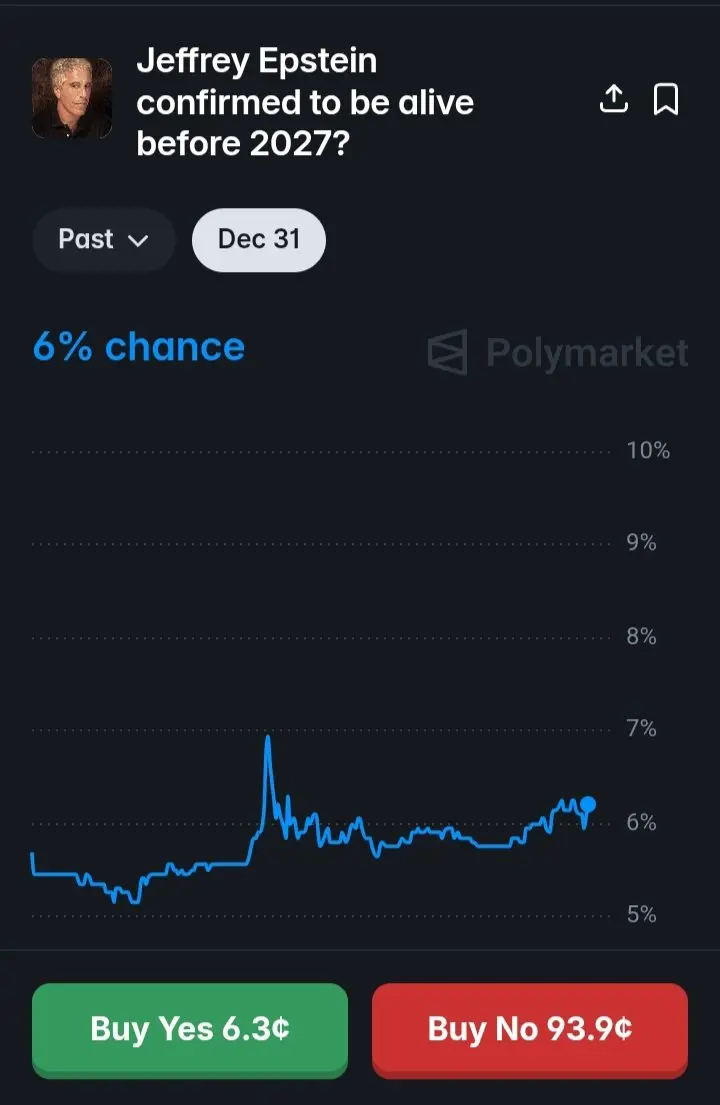Click the Polymarket wordmark text
The height and width of the screenshot is (1105, 720).
click(x=588, y=352)
